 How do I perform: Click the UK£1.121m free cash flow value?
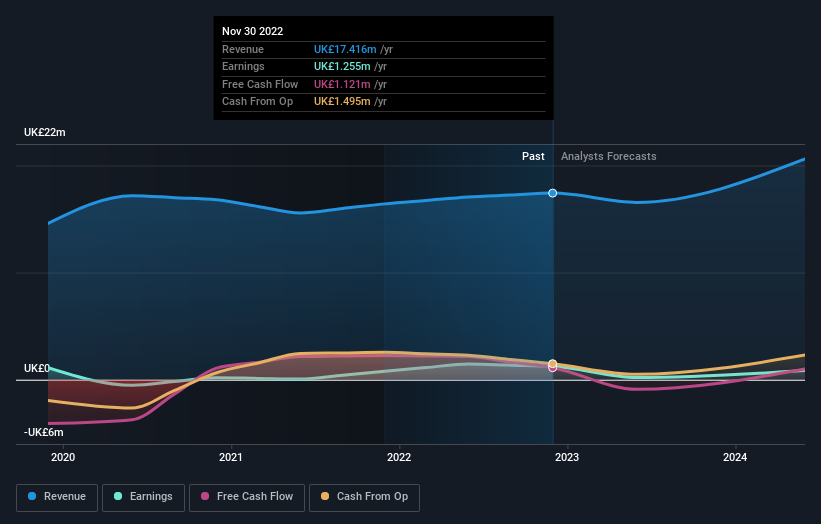click(x=342, y=84)
